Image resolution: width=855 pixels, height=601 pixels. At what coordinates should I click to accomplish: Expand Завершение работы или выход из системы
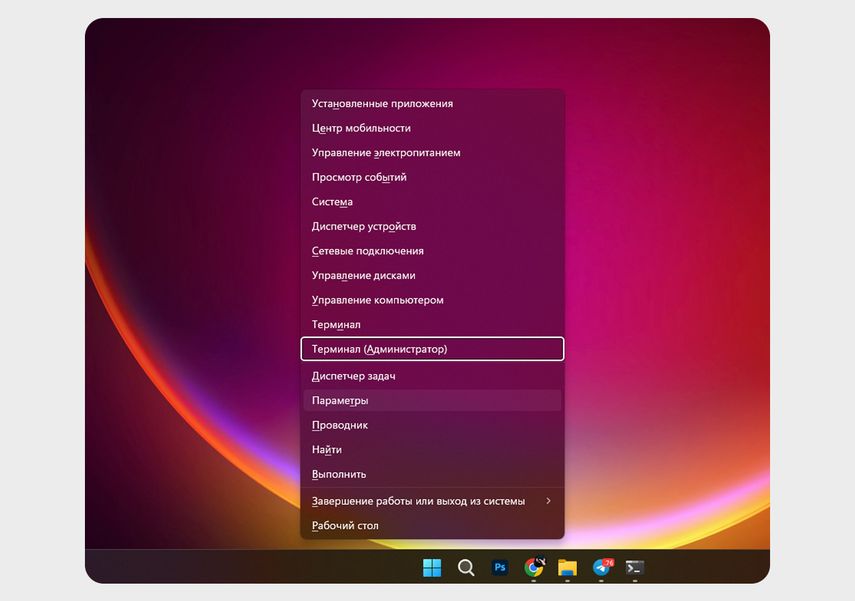432,501
